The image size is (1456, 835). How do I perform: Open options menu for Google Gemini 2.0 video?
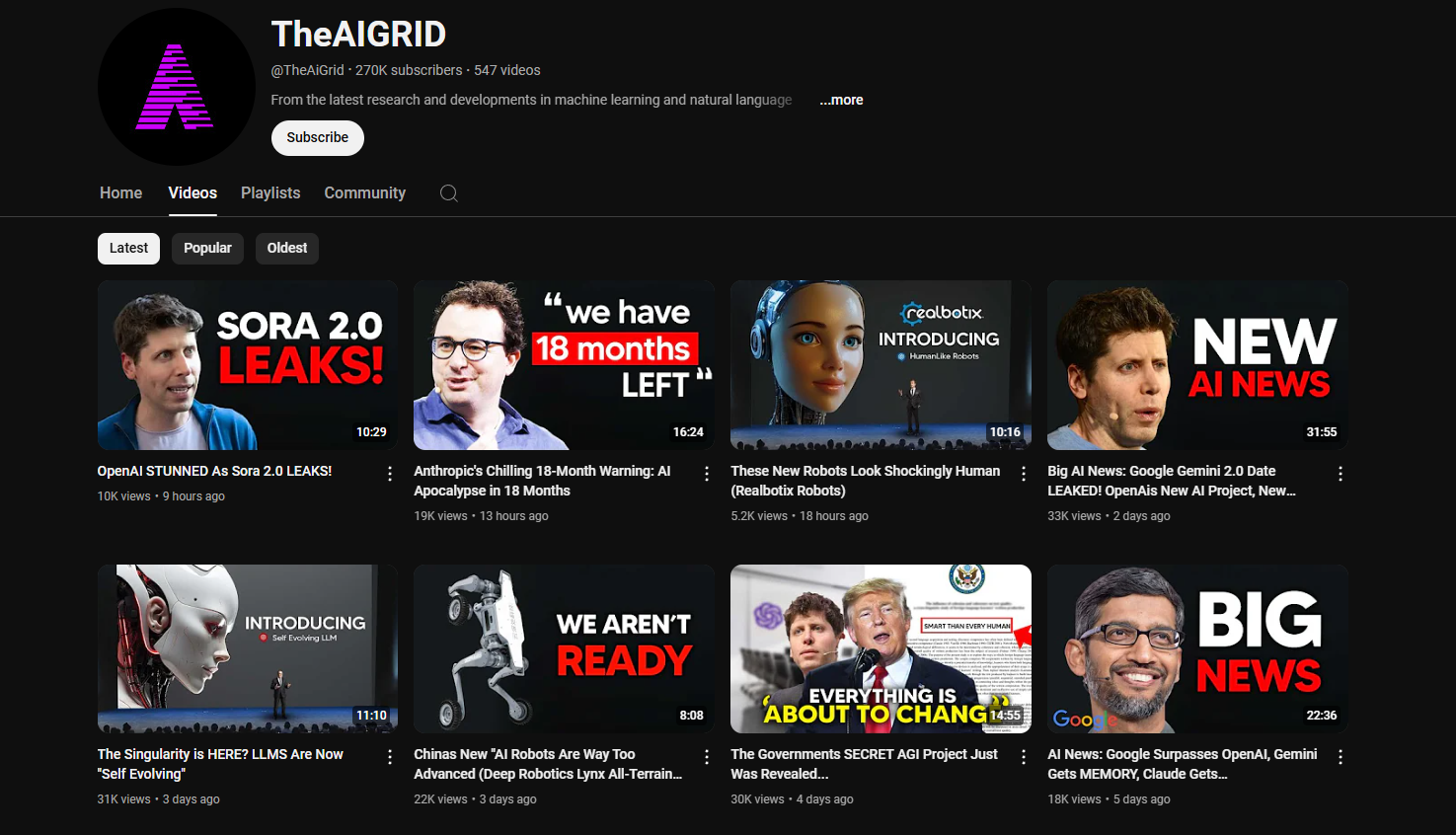click(x=1341, y=474)
